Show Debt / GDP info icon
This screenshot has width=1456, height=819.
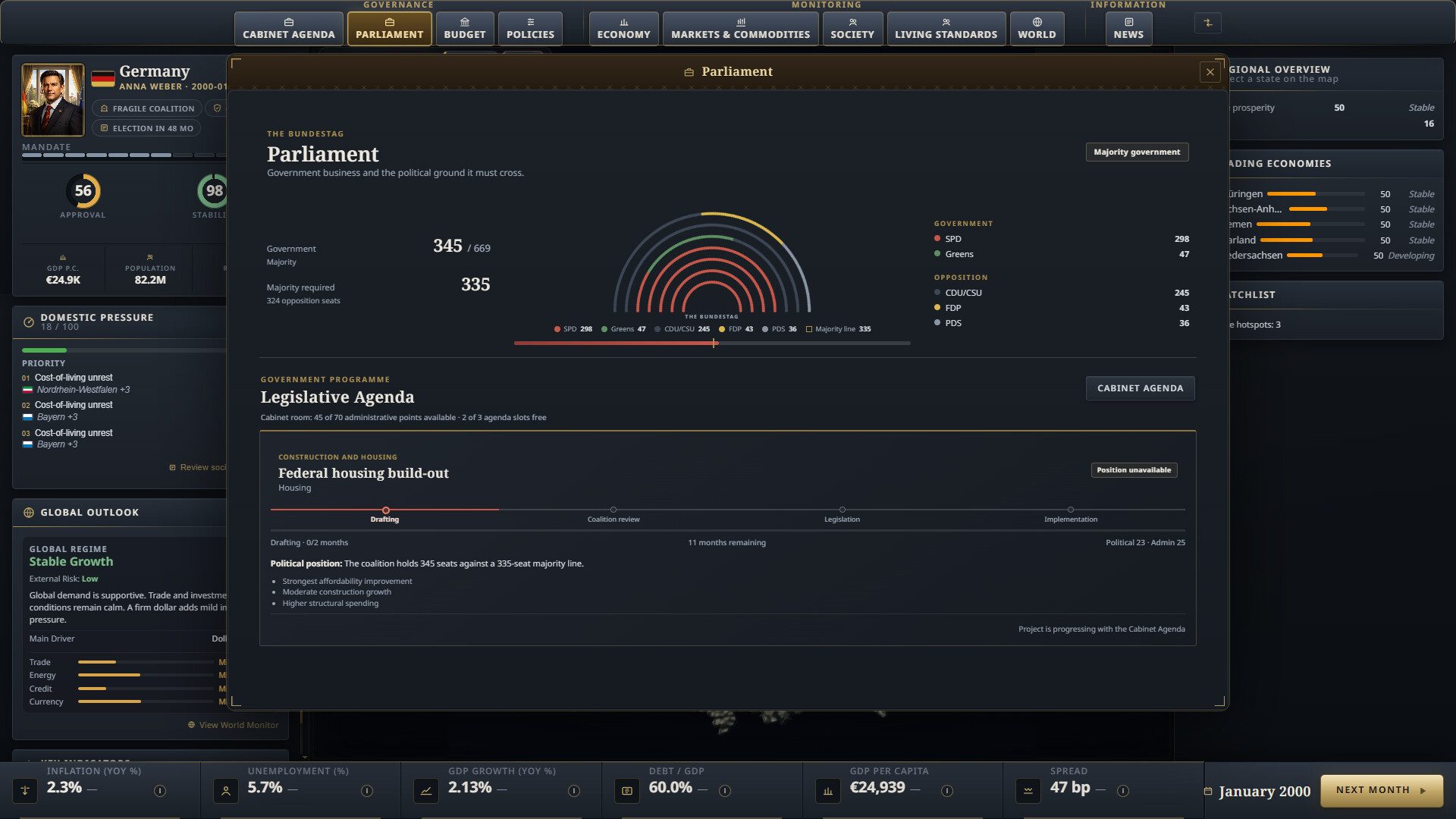pyautogui.click(x=725, y=791)
